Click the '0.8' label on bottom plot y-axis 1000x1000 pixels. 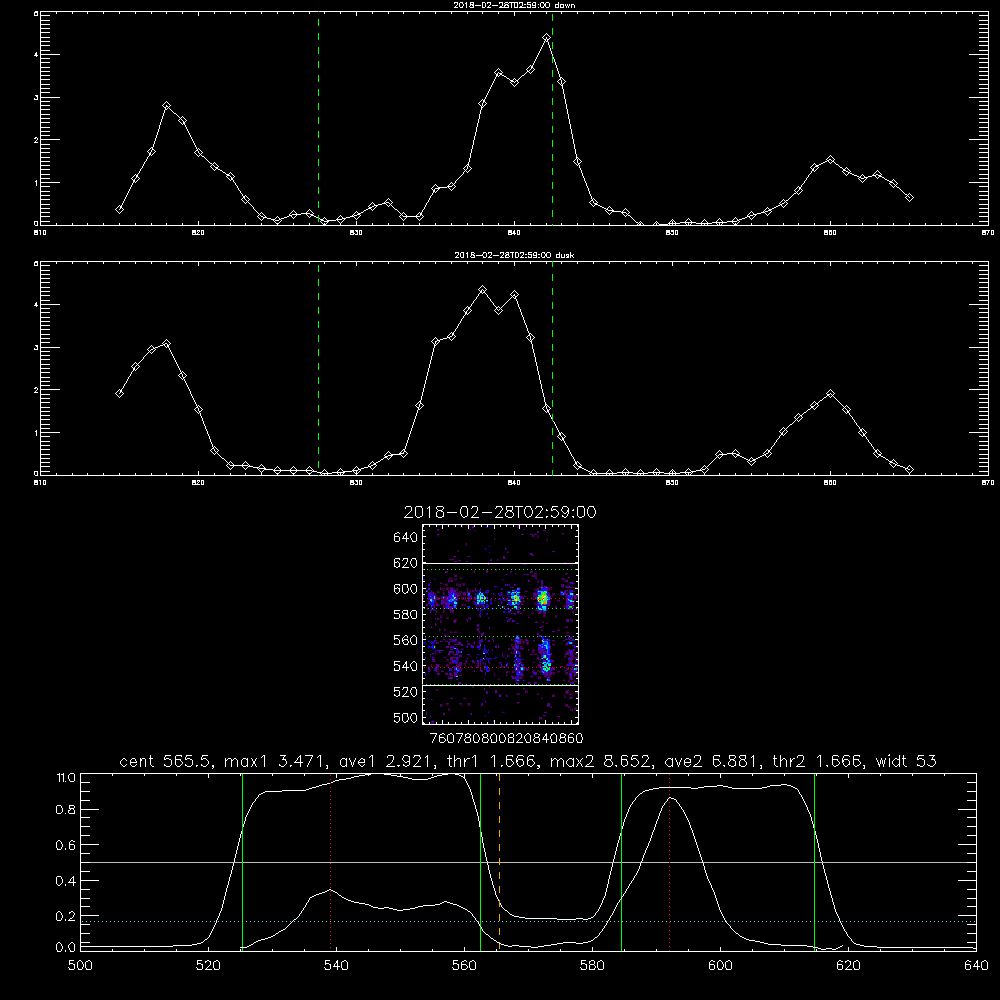tap(66, 810)
